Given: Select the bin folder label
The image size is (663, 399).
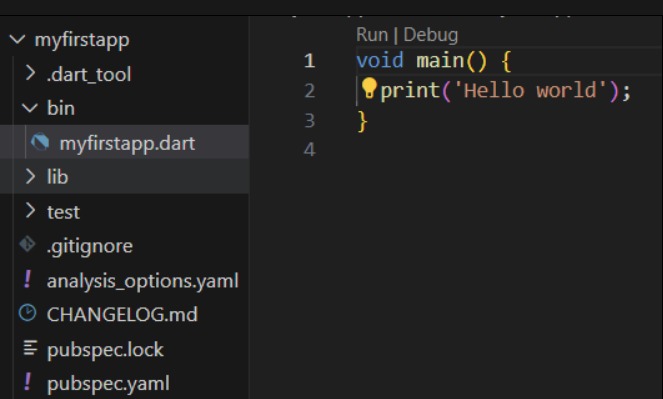Looking at the screenshot, I should click(x=61, y=108).
